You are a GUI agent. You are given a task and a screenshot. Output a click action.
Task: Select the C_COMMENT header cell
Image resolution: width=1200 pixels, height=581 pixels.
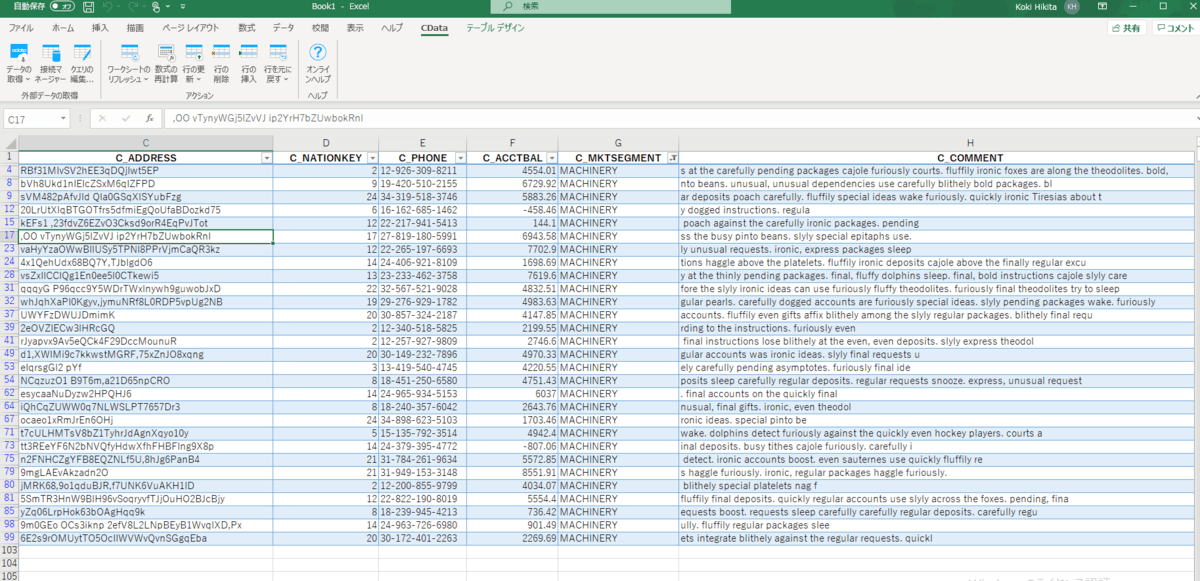[x=936, y=158]
